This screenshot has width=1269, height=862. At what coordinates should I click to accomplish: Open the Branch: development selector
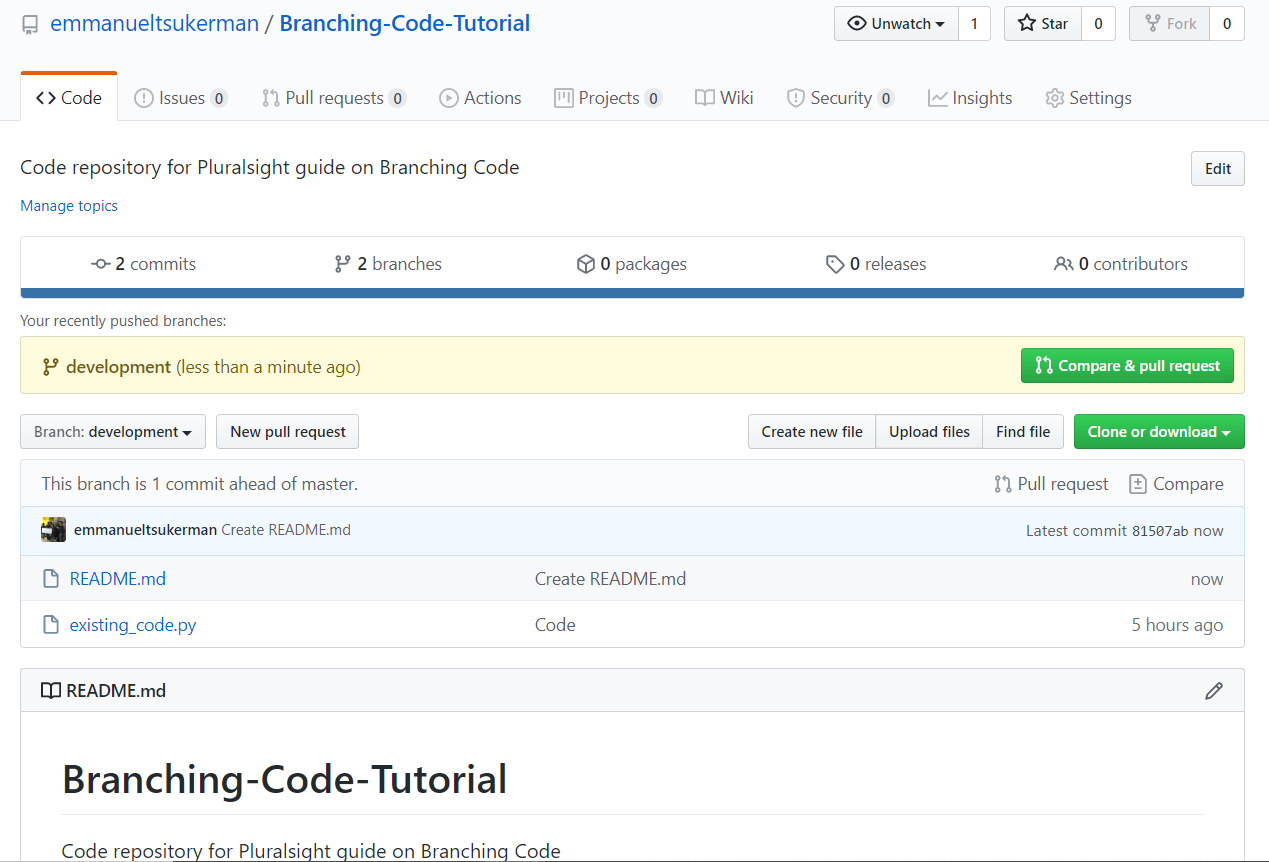pos(113,432)
